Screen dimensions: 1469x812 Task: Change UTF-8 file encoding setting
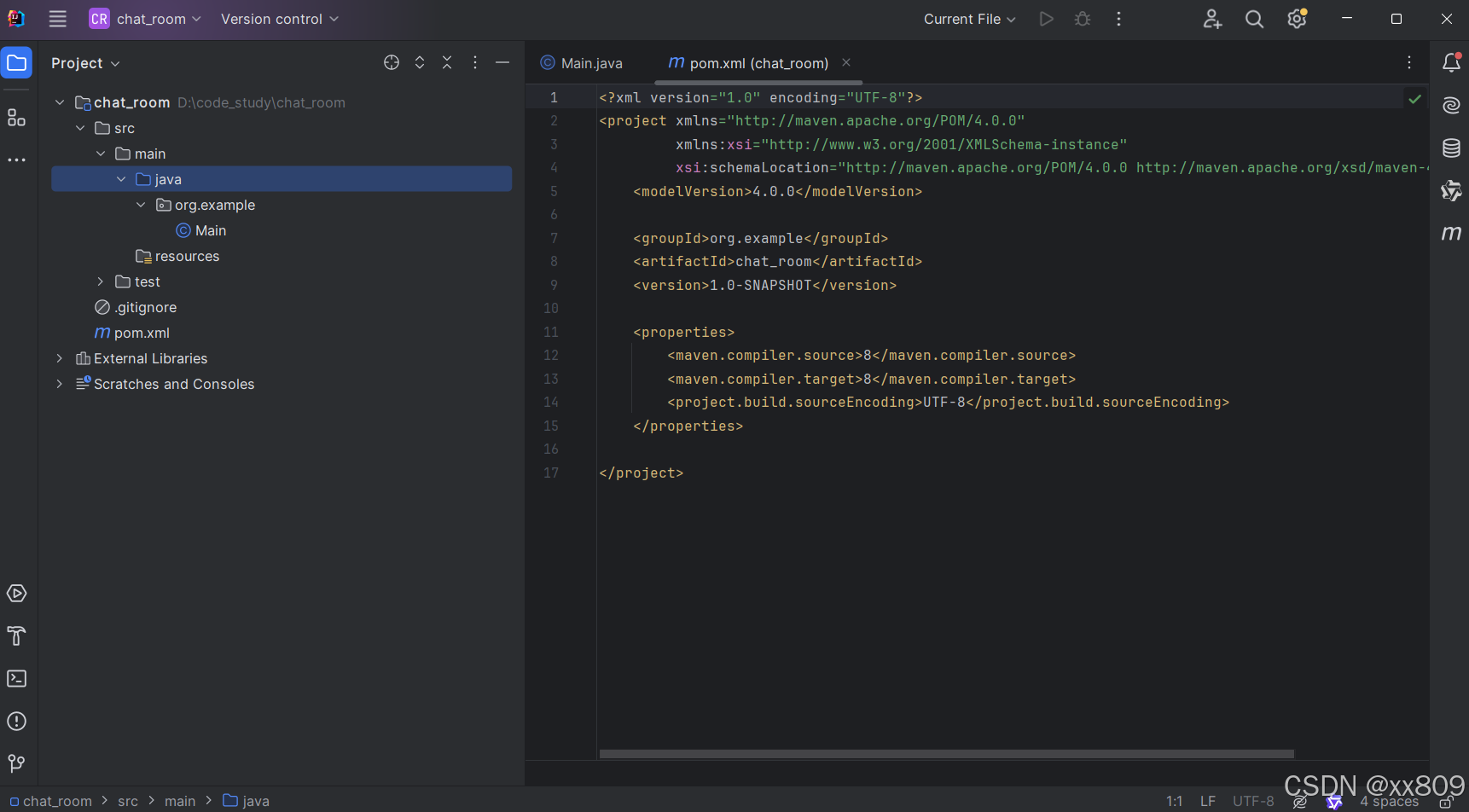pos(1253,801)
